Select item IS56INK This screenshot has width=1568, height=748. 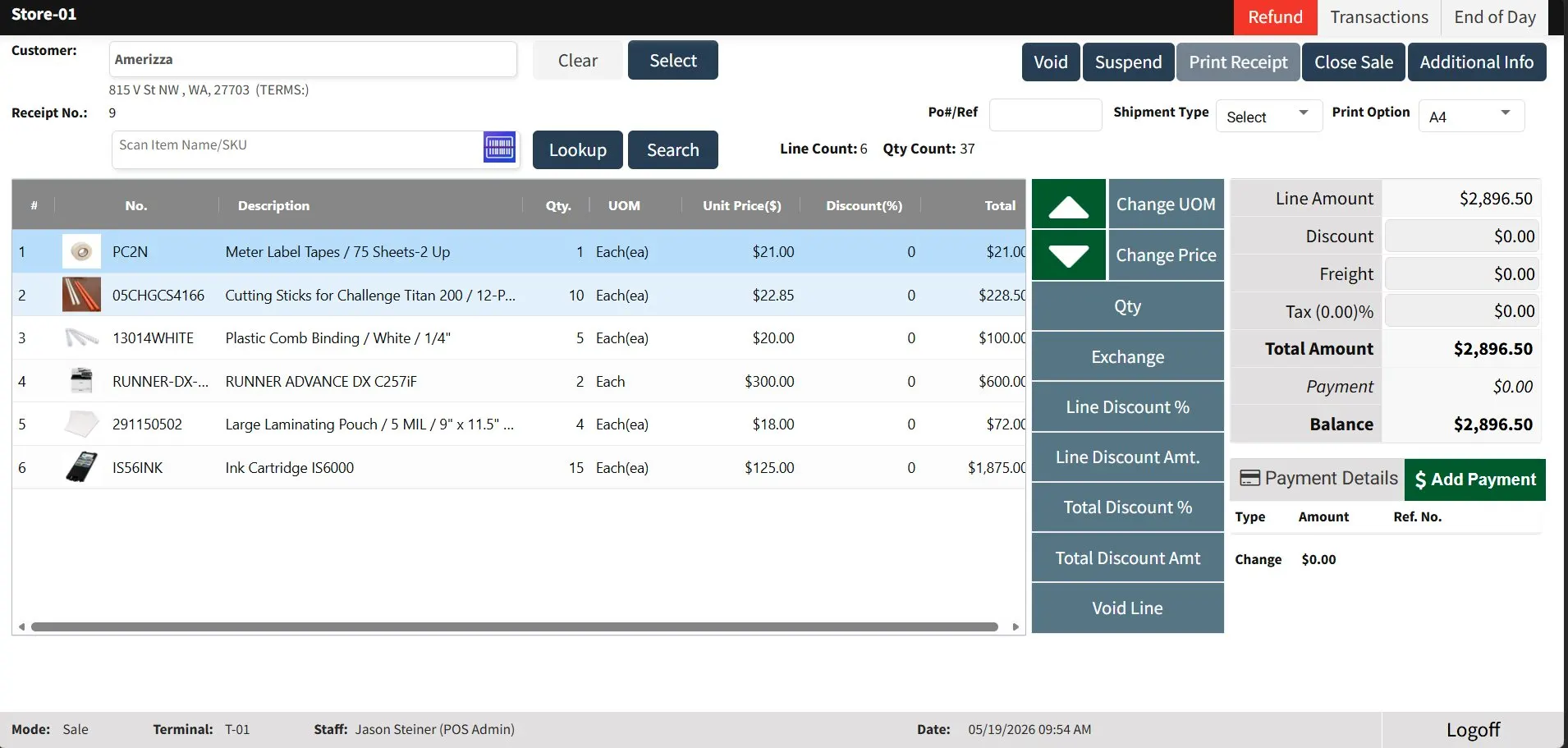pyautogui.click(x=519, y=467)
